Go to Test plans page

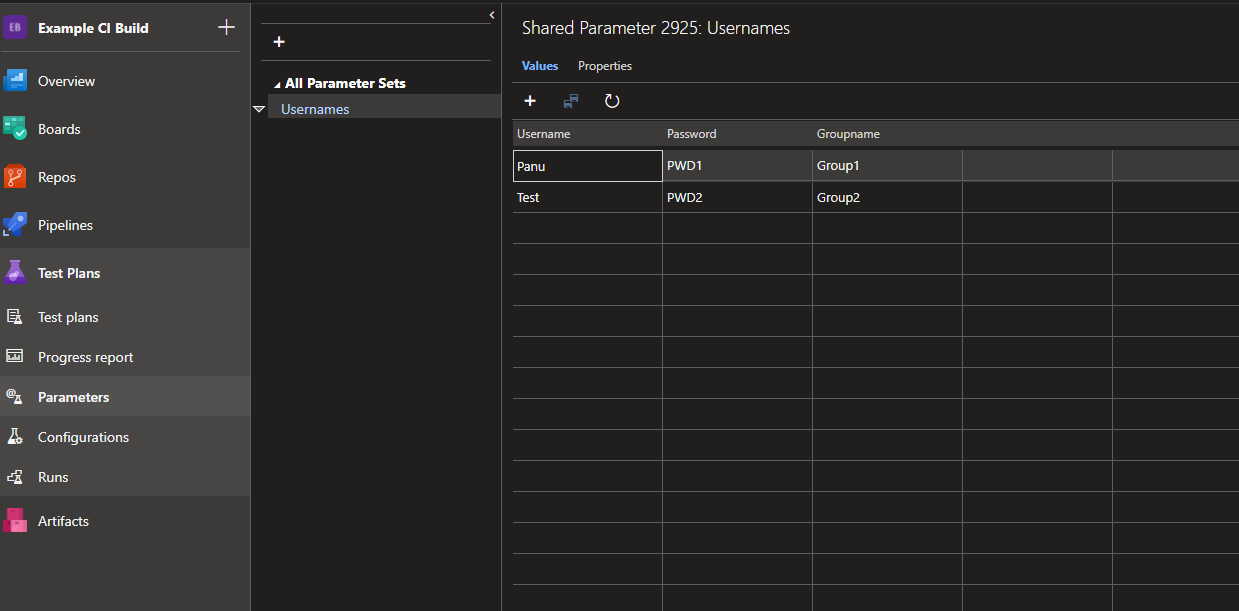125,317
